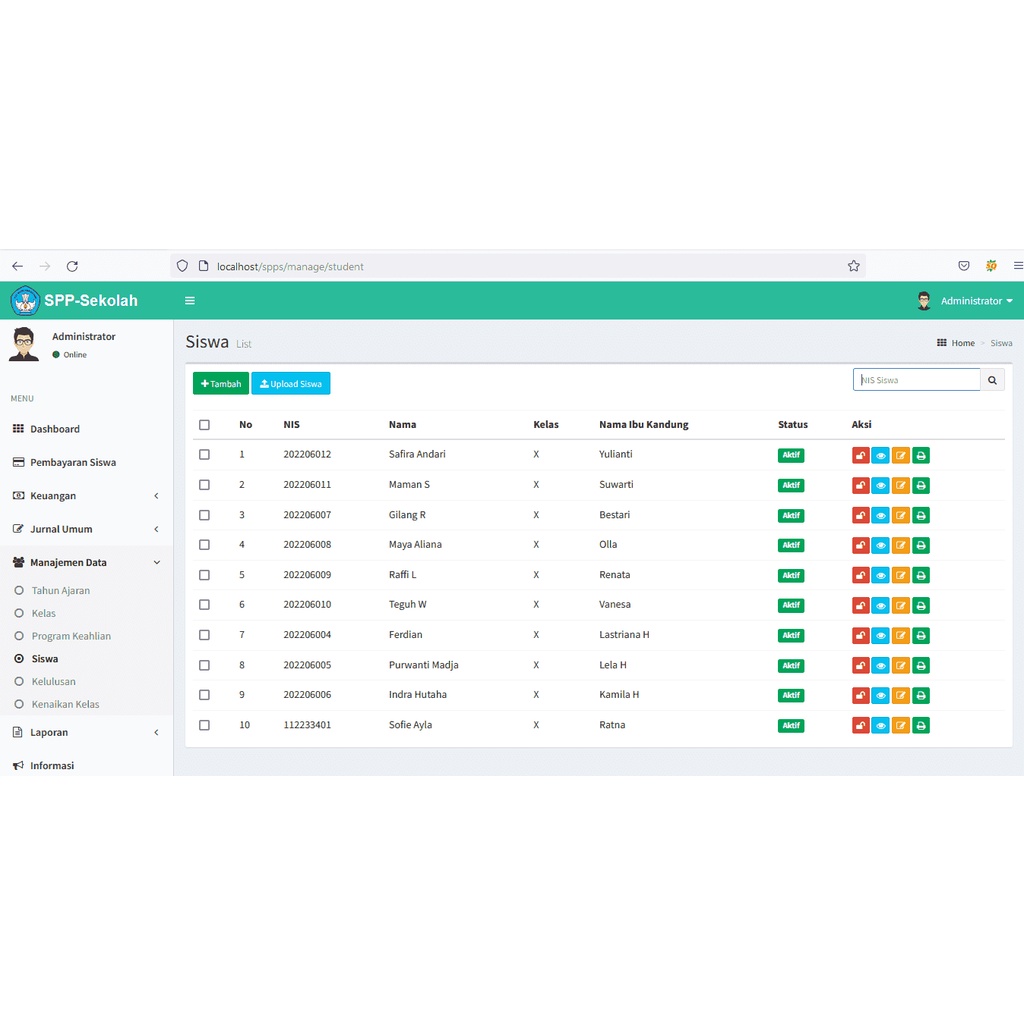This screenshot has height=1024, width=1024.
Task: Check the select-all checkbox in table header
Action: (x=204, y=425)
